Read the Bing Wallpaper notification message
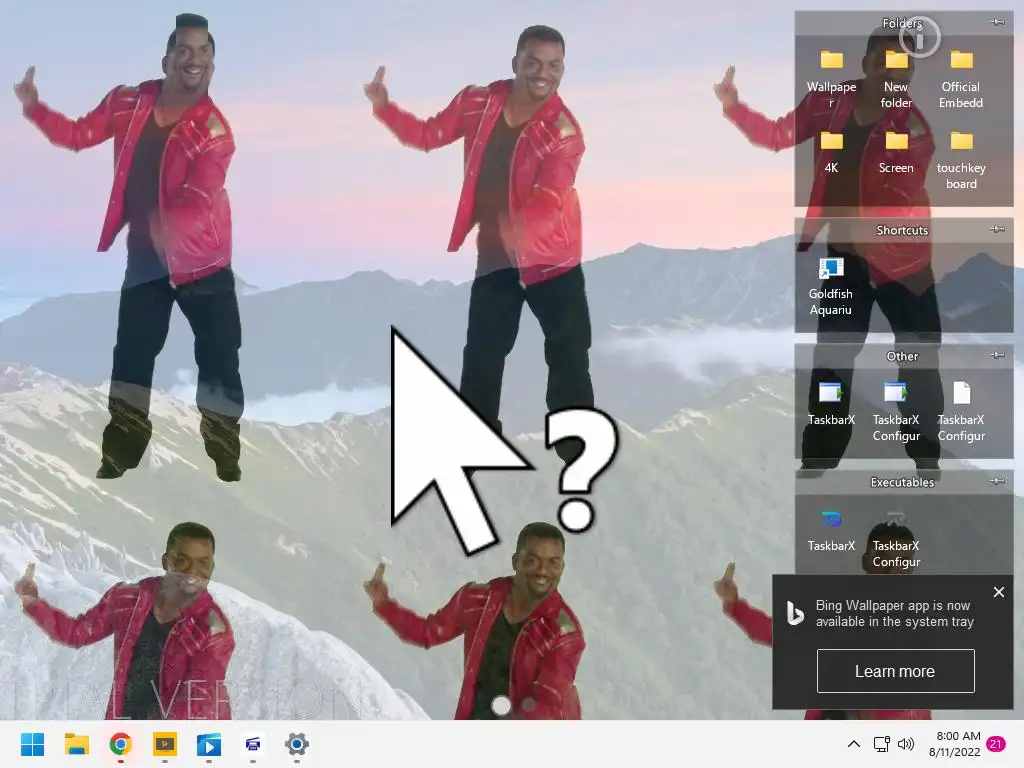 point(894,613)
